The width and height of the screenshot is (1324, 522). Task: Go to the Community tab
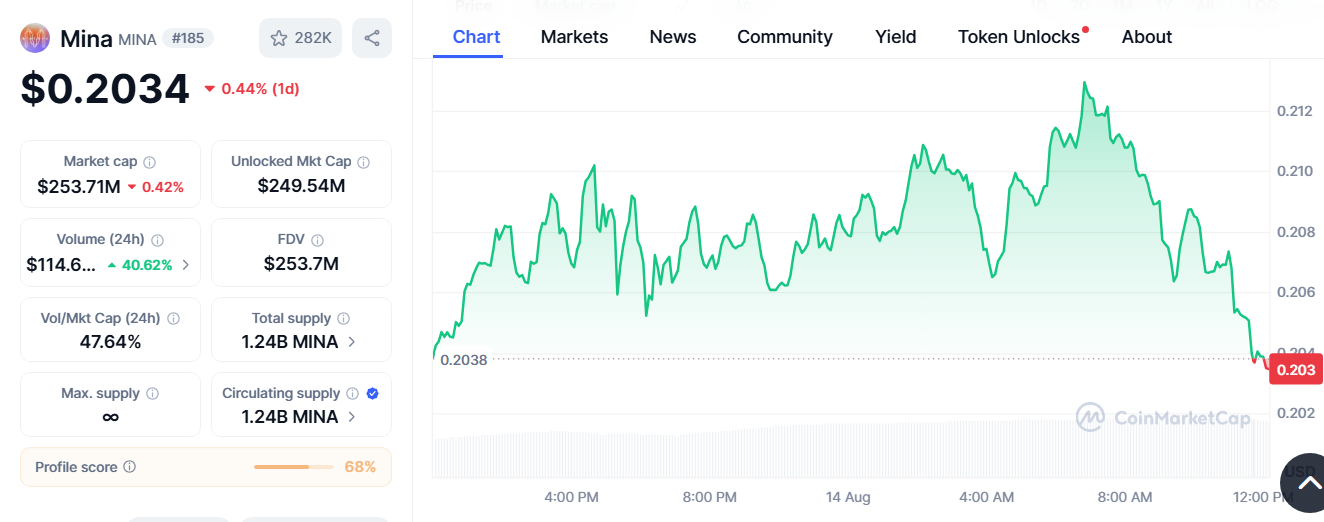coord(785,37)
